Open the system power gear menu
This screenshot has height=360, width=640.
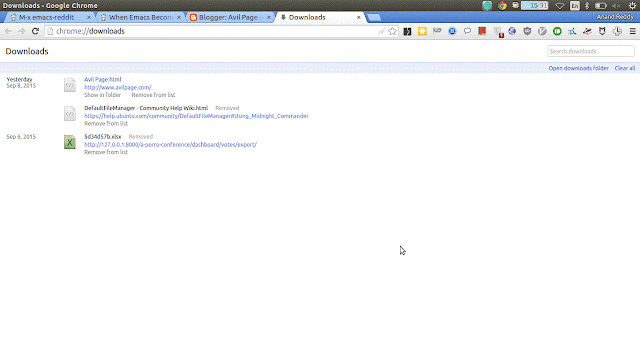coord(632,6)
